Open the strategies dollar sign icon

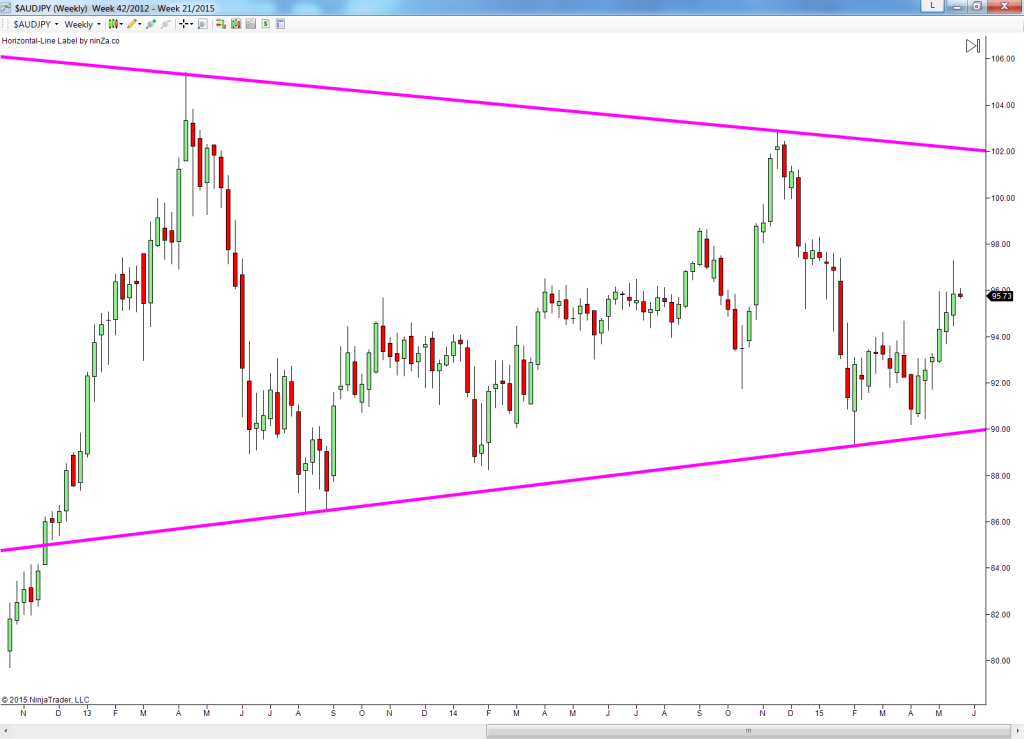click(x=266, y=24)
